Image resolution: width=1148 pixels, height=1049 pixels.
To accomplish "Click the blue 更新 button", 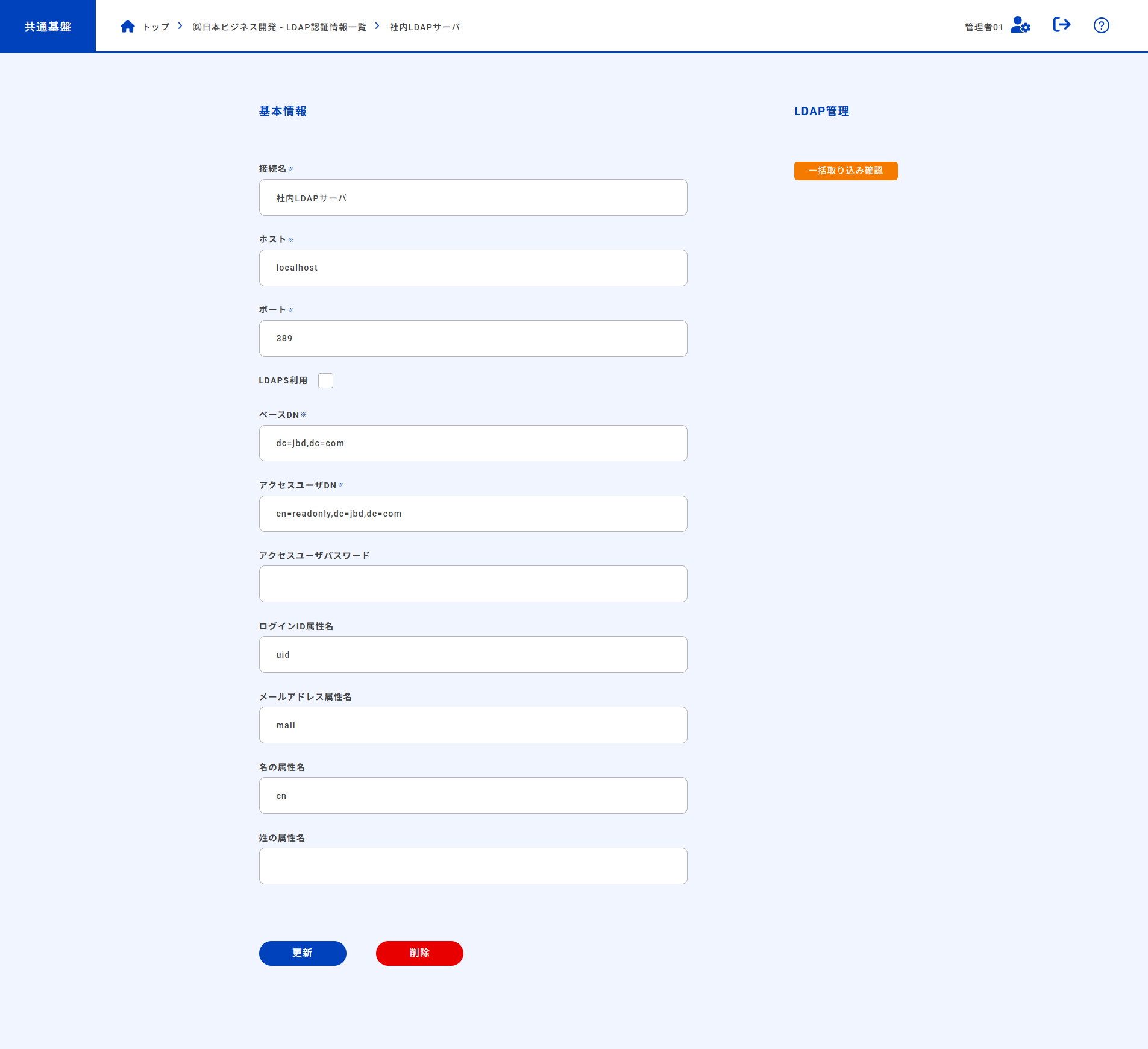I will (x=303, y=953).
